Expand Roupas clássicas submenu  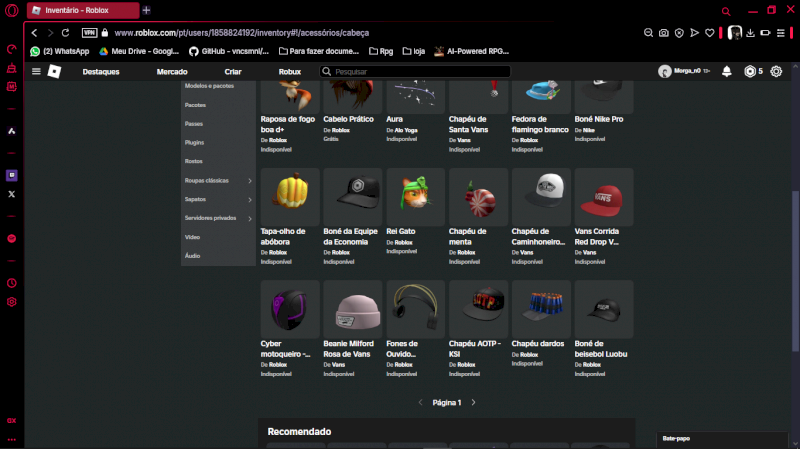click(x=250, y=181)
